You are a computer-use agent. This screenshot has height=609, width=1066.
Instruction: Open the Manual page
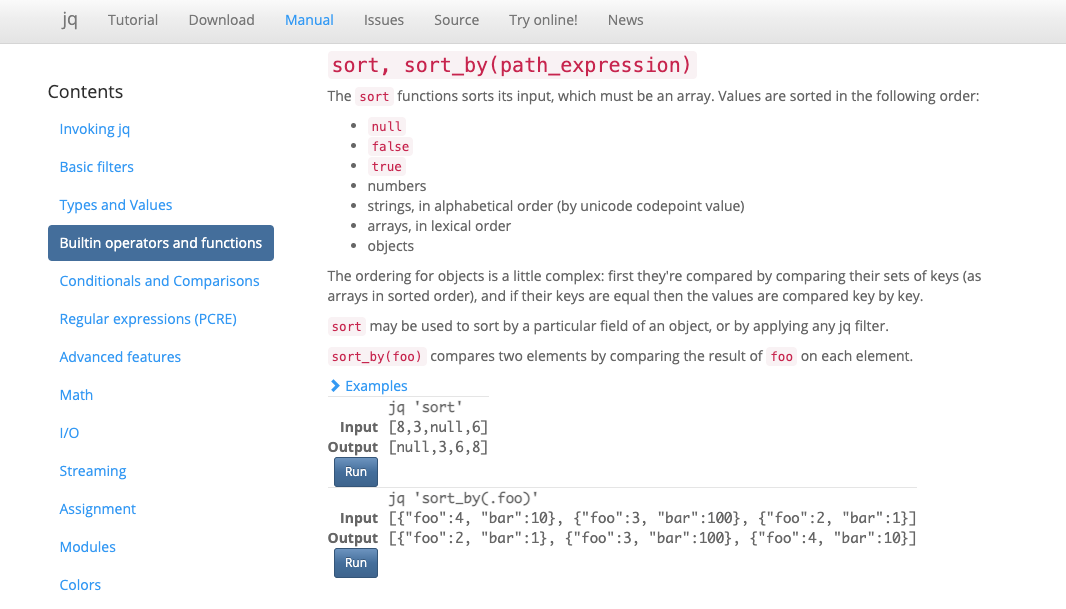308,20
